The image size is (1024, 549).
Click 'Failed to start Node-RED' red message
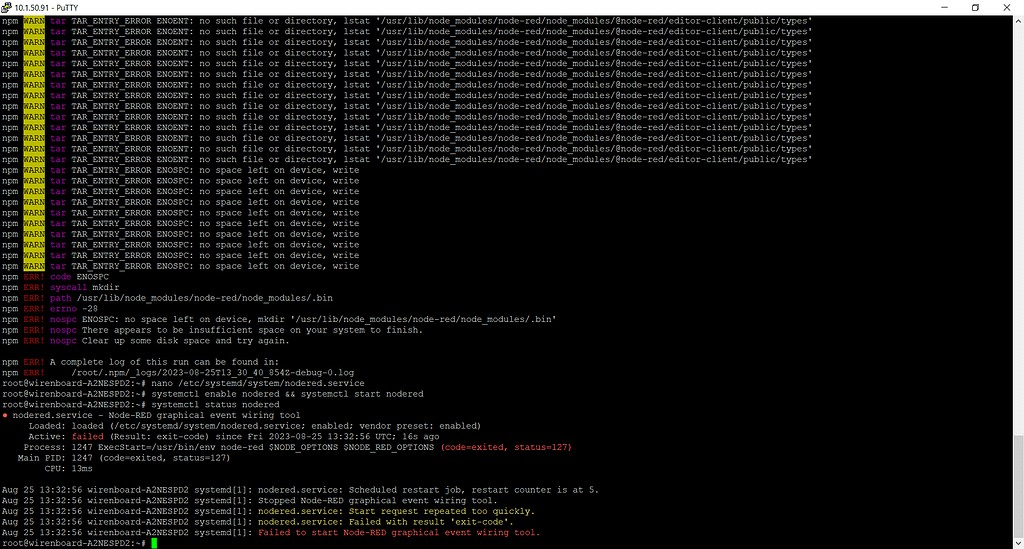coord(399,532)
